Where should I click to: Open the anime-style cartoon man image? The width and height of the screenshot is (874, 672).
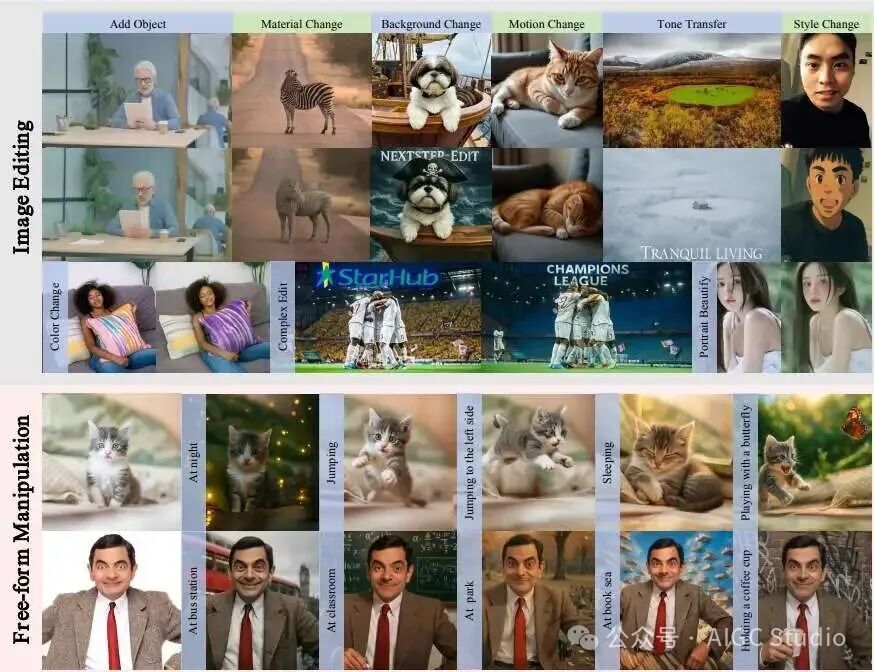(826, 204)
